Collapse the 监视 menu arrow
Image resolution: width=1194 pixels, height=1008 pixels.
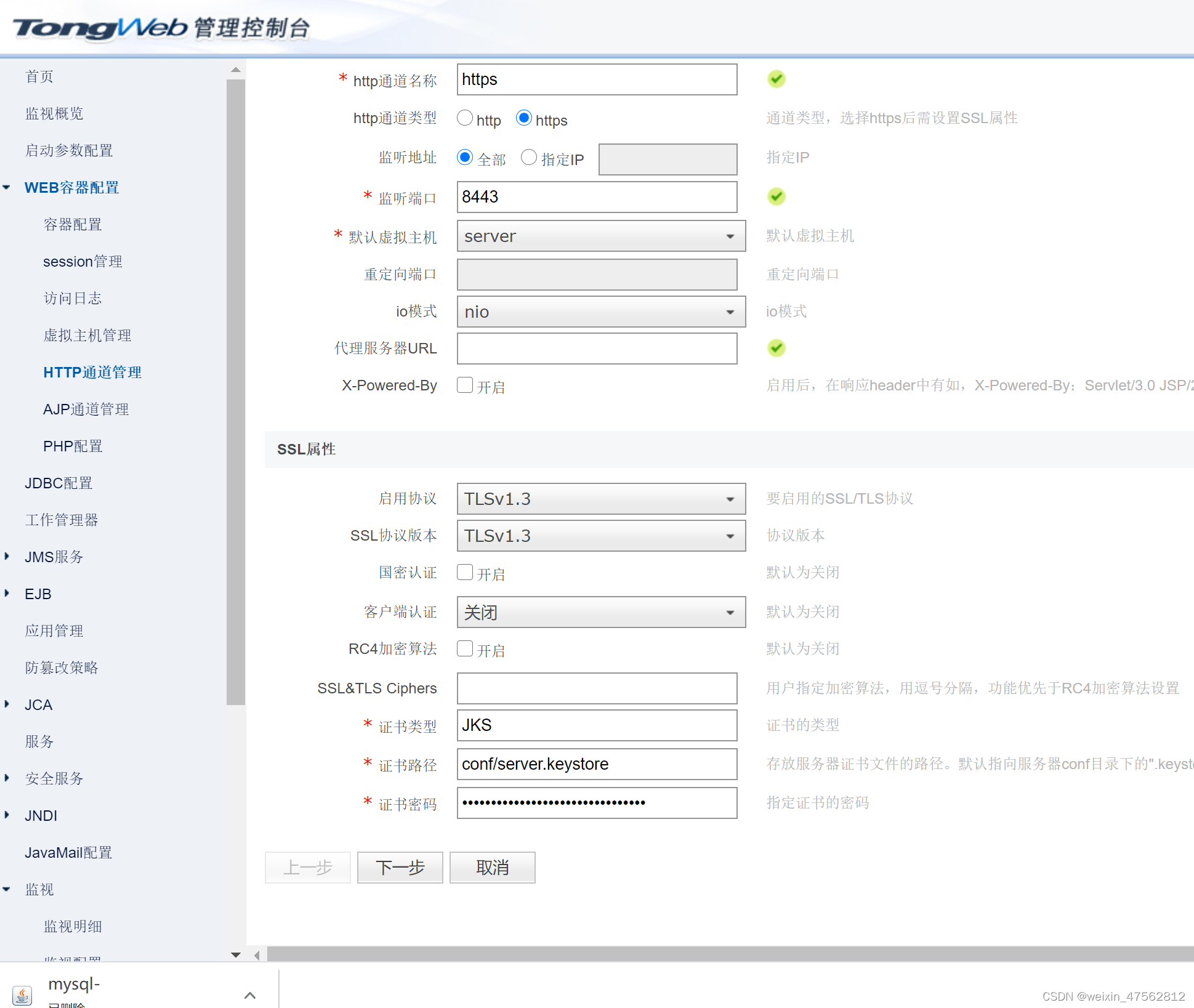point(7,889)
